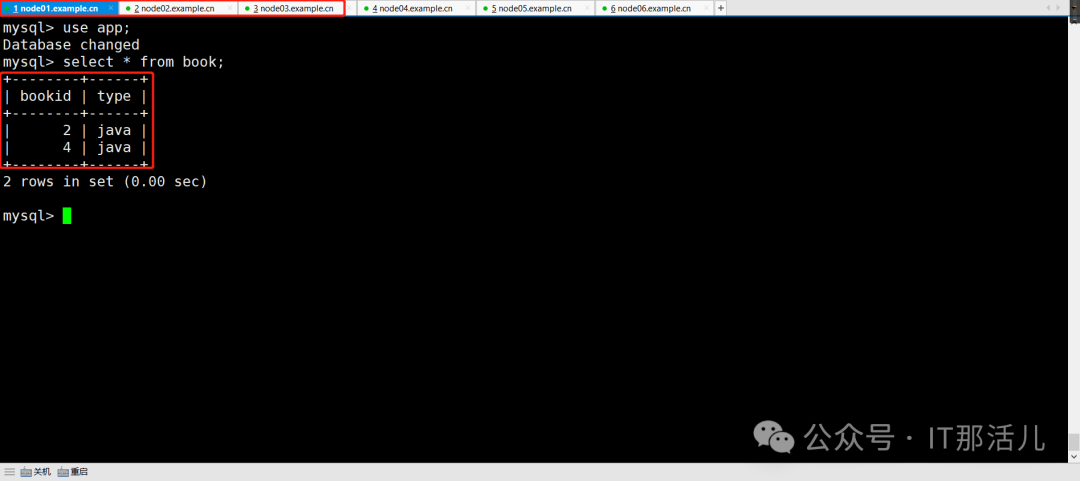The width and height of the screenshot is (1080, 481).
Task: Close the node05.example.cn tab
Action: point(588,8)
